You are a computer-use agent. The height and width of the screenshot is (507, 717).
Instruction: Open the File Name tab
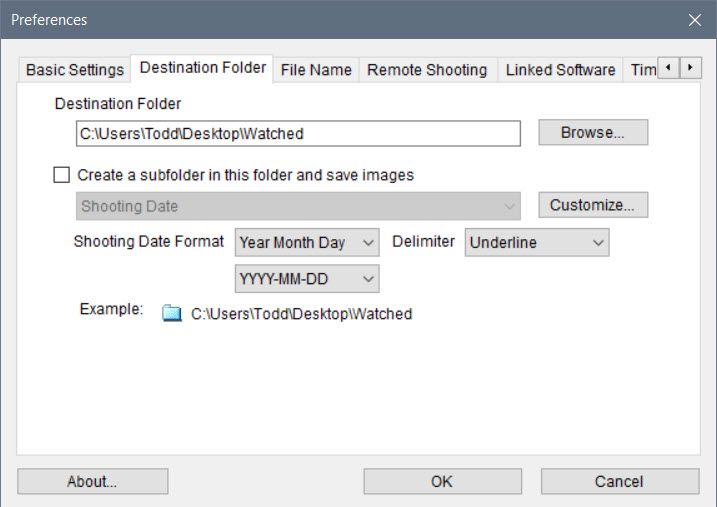[316, 70]
